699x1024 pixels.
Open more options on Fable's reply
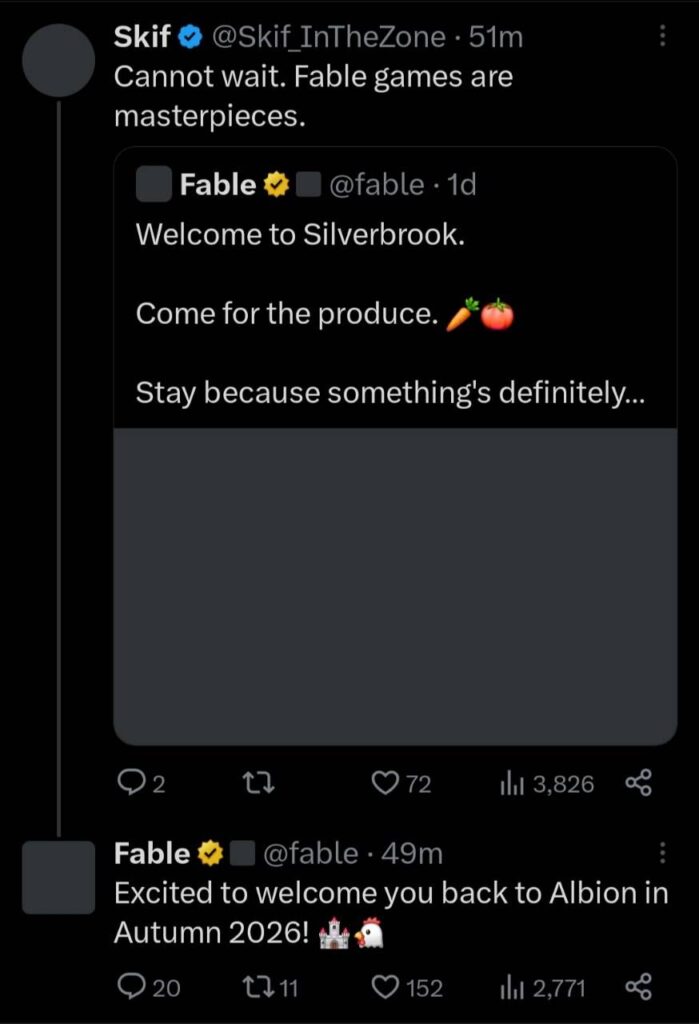[662, 853]
